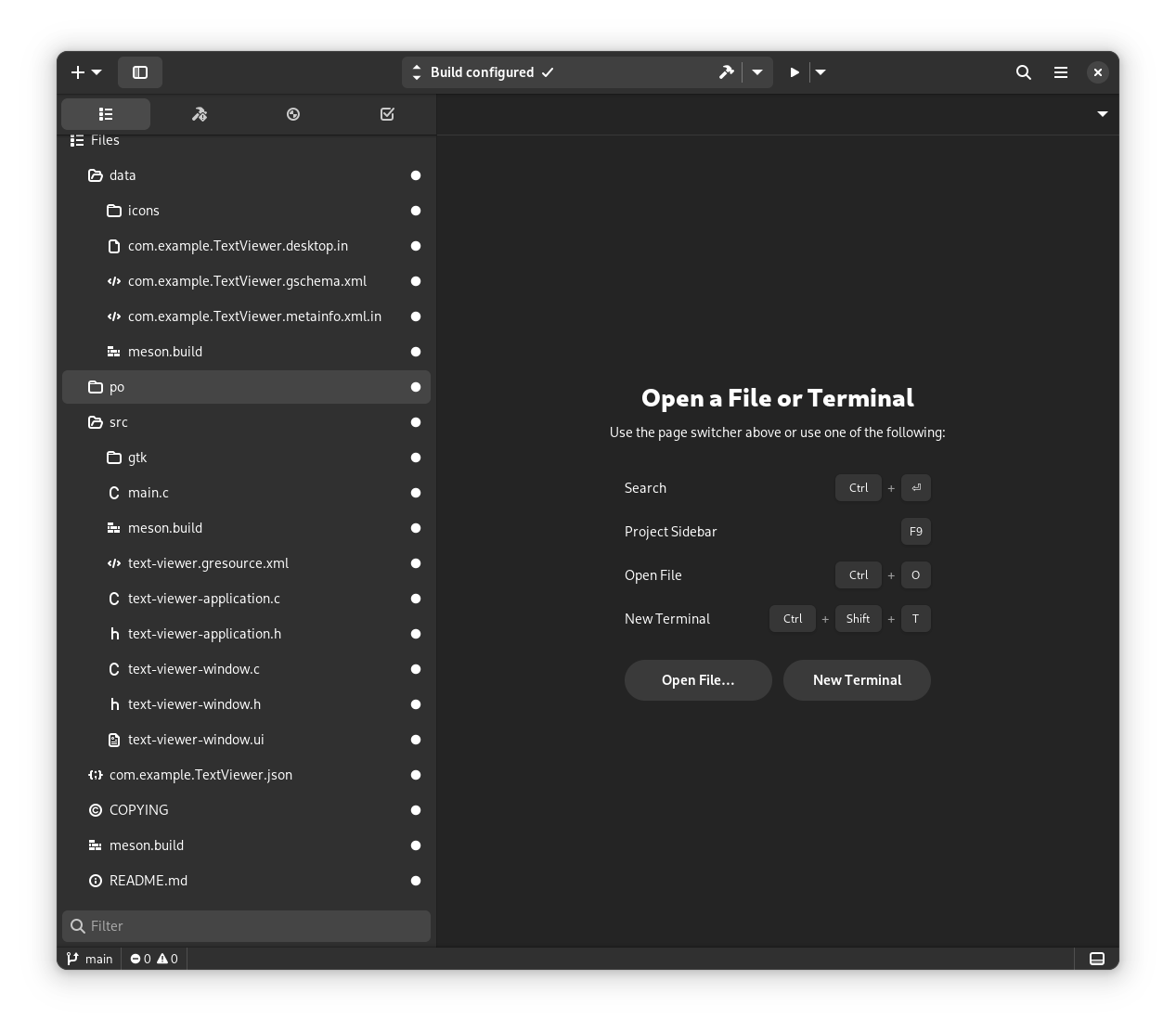Image resolution: width=1176 pixels, height=1032 pixels.
Task: Switch to the Todo checkbox tab
Action: pyautogui.click(x=387, y=113)
